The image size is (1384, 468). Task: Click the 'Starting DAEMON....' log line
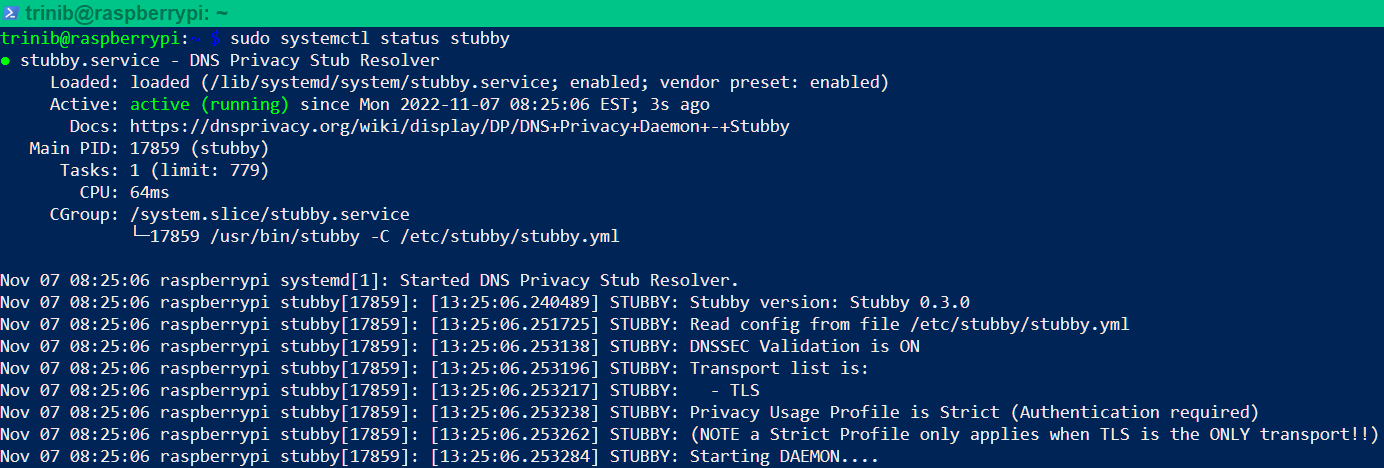784,456
